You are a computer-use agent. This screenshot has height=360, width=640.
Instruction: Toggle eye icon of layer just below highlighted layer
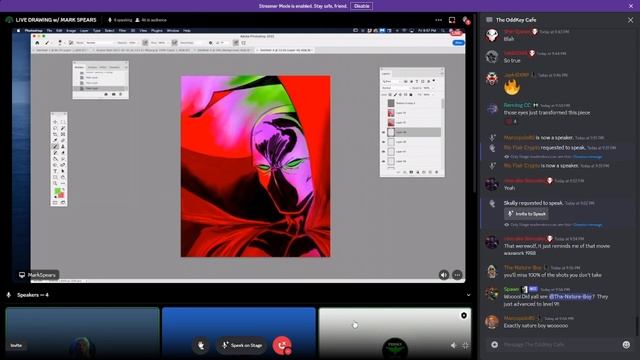pyautogui.click(x=383, y=142)
